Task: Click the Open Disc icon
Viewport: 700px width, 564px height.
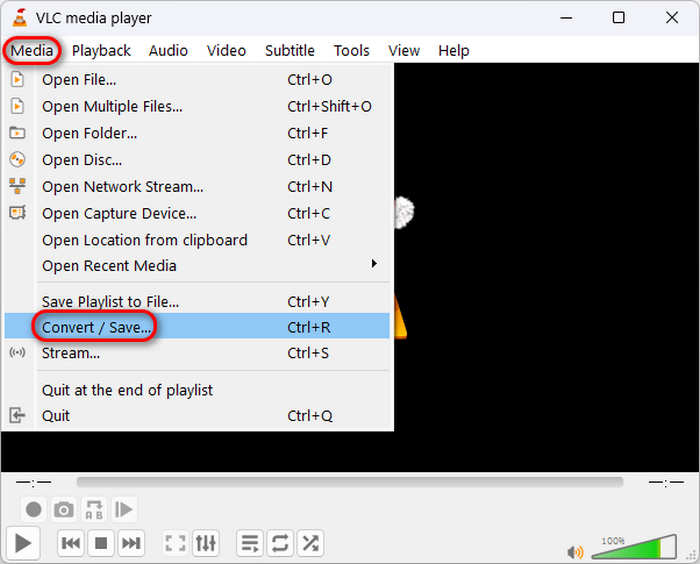Action: coord(17,159)
